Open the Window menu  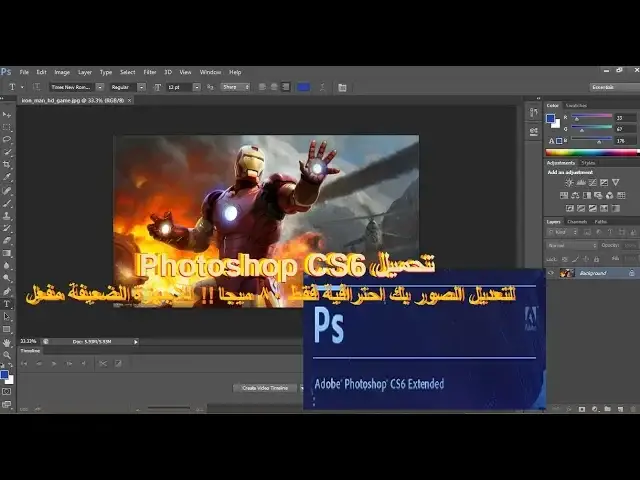(210, 72)
